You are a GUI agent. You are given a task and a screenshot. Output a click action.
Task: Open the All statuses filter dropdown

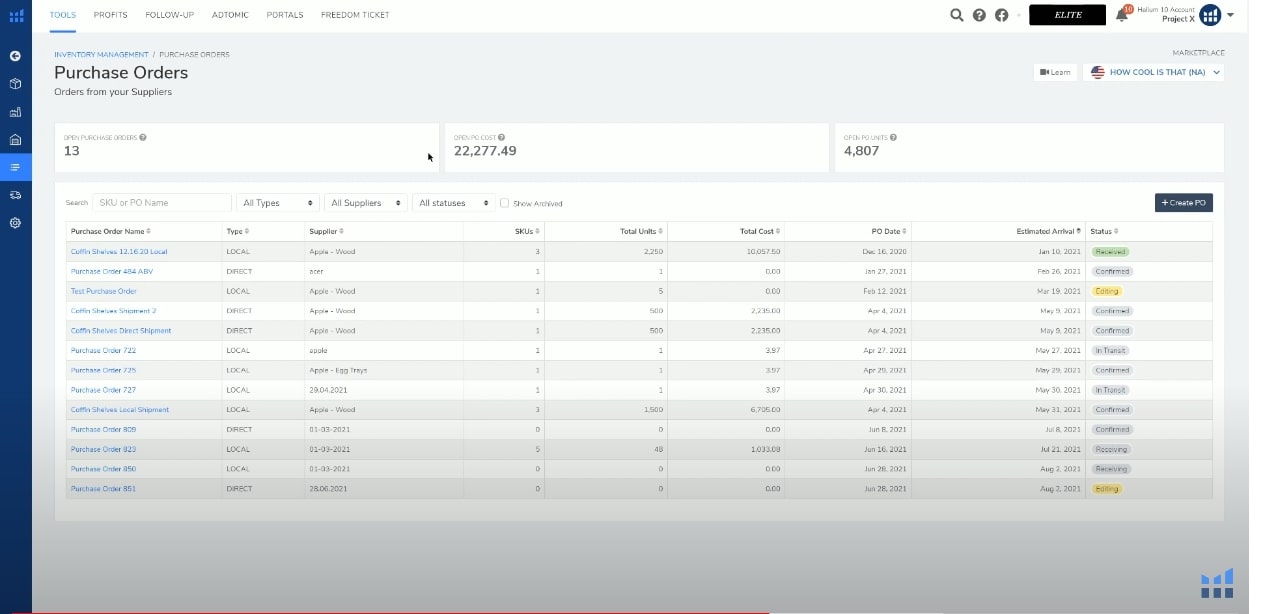[454, 202]
